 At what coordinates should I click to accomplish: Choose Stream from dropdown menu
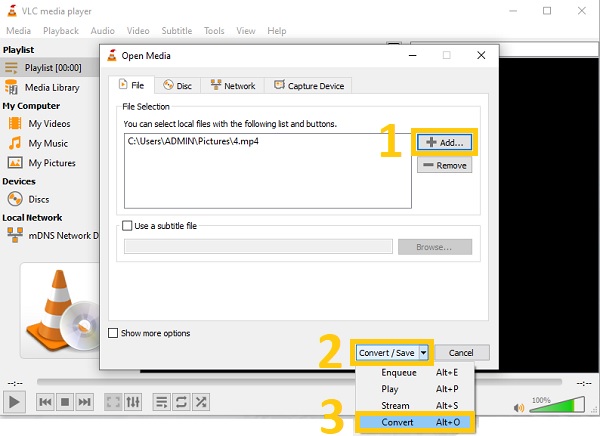[415, 405]
